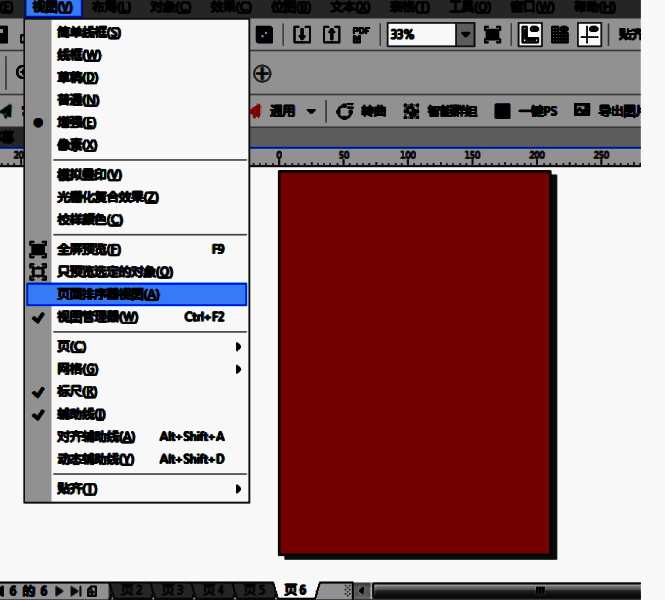Click the full-screen preview toolbar icon
This screenshot has height=600, width=665.
(493, 34)
